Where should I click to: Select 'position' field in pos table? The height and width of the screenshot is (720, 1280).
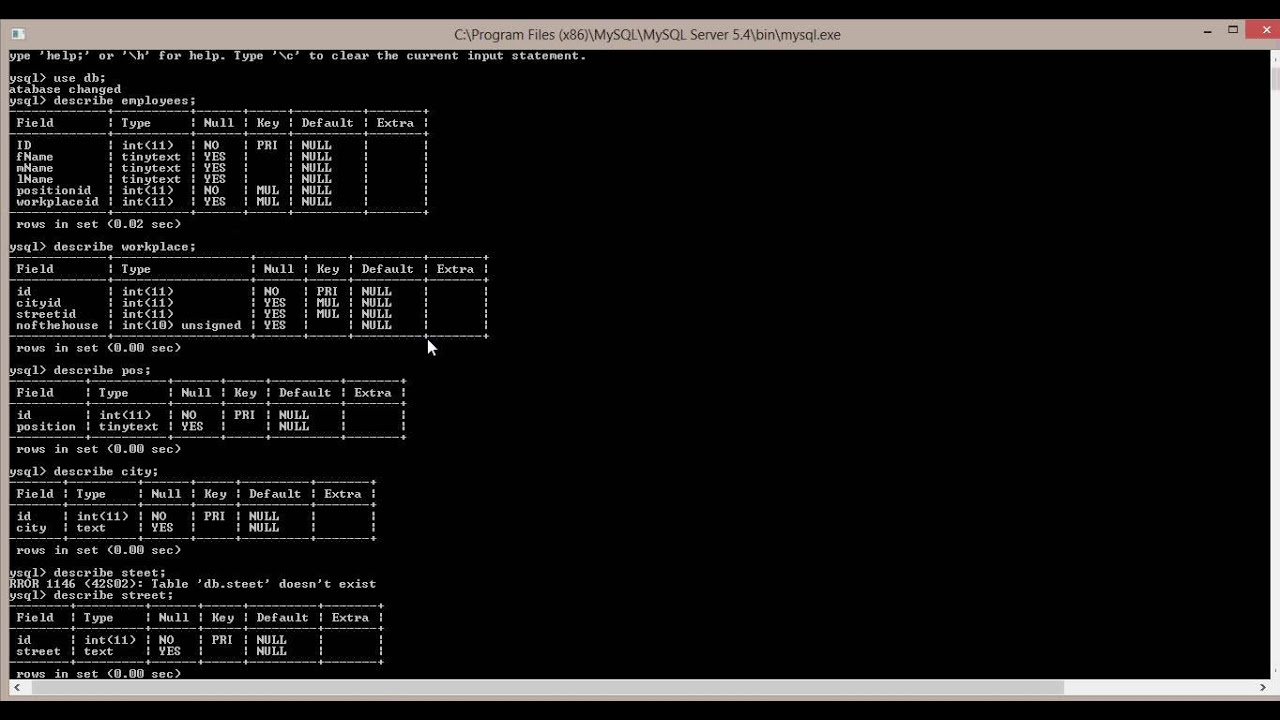tap(46, 427)
